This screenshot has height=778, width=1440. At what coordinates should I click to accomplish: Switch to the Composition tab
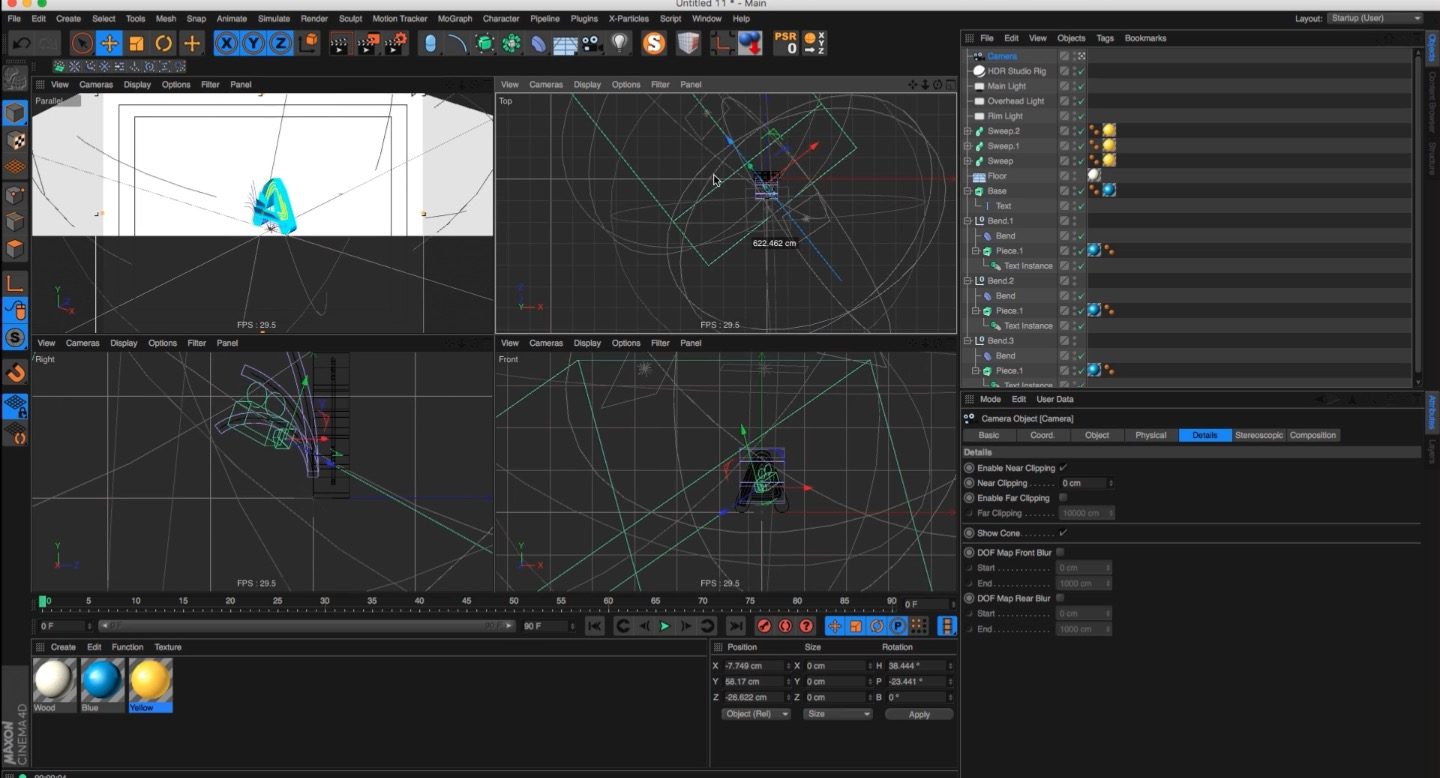point(1313,435)
